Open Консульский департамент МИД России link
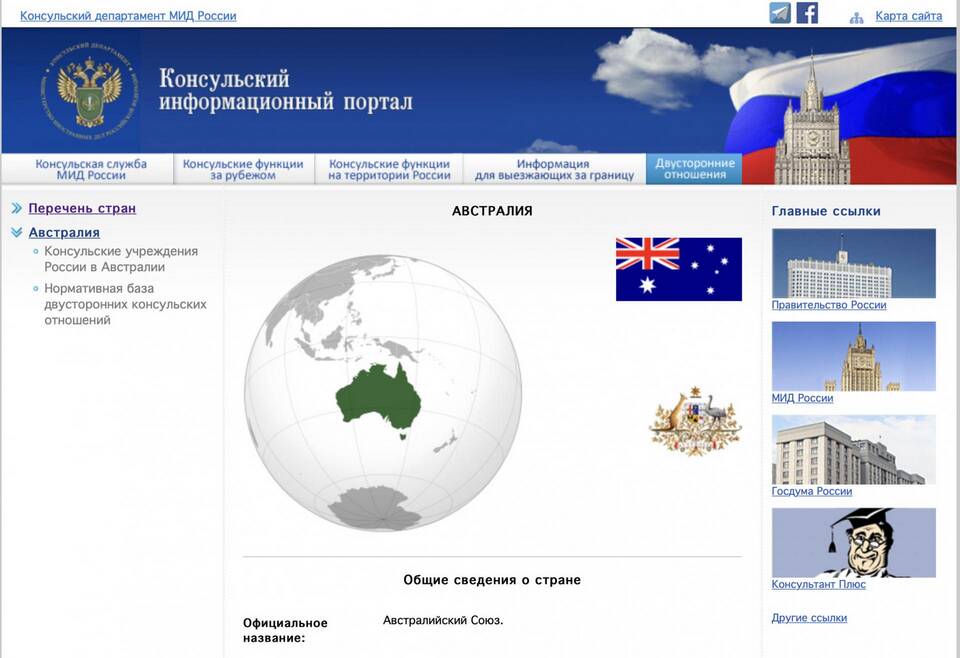960x658 pixels. 128,16
